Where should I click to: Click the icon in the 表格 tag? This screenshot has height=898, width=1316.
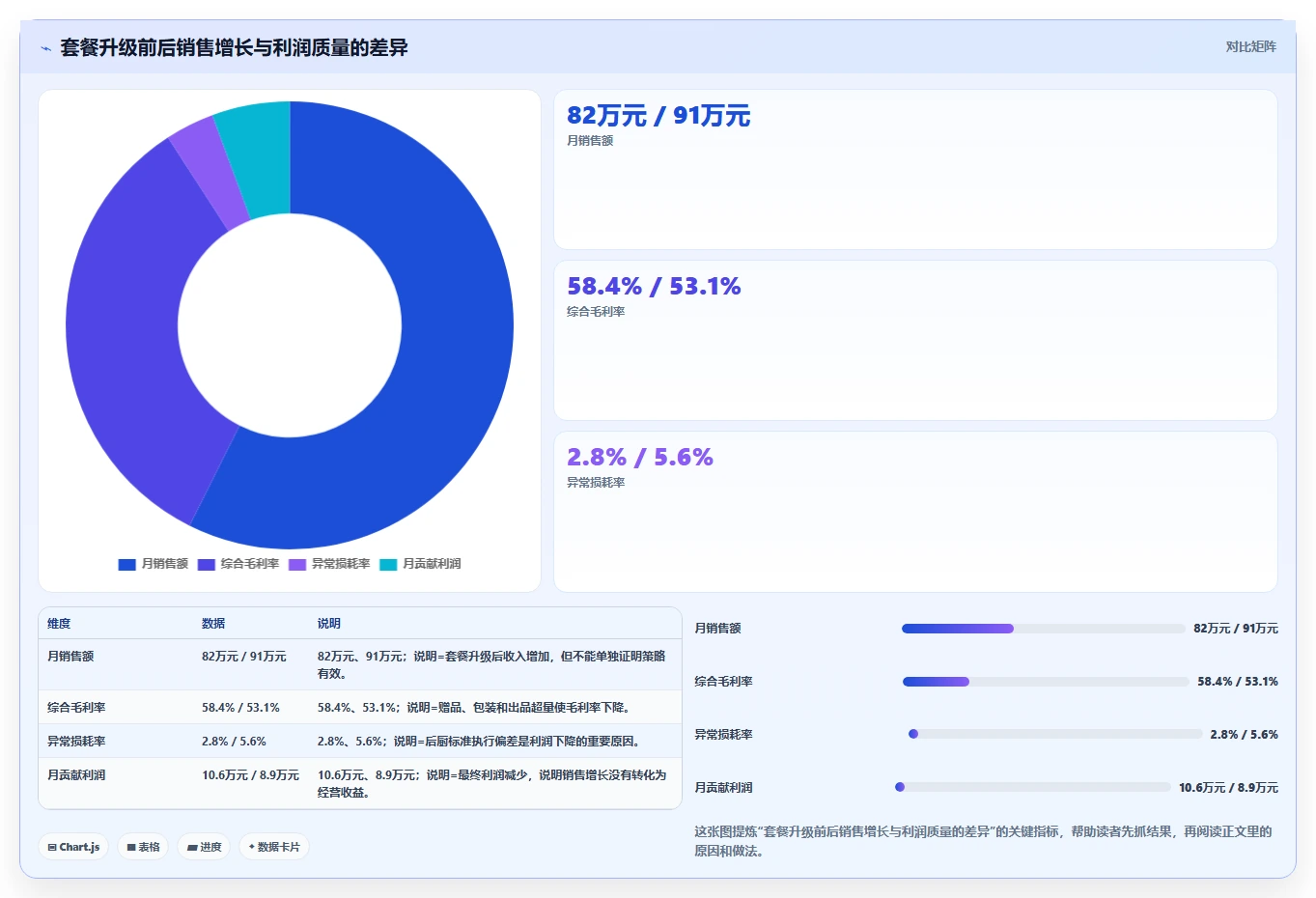point(131,847)
